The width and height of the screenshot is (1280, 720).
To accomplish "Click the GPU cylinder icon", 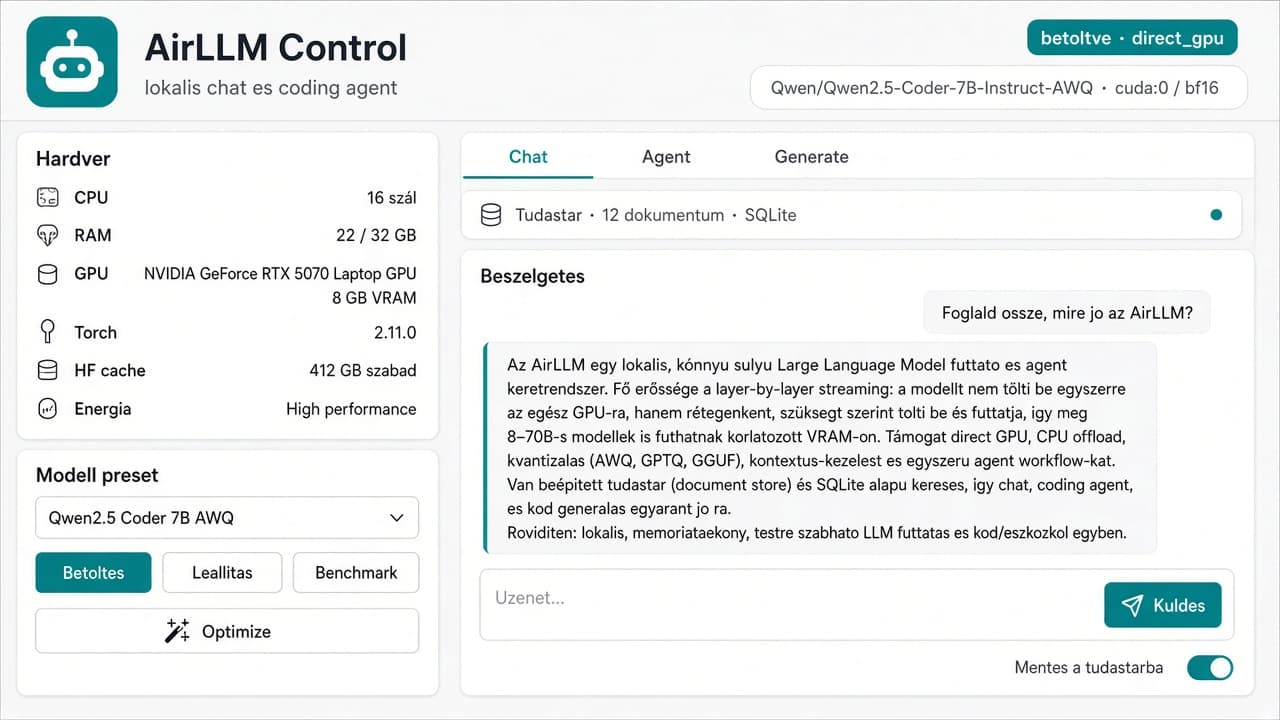I will click(x=47, y=274).
